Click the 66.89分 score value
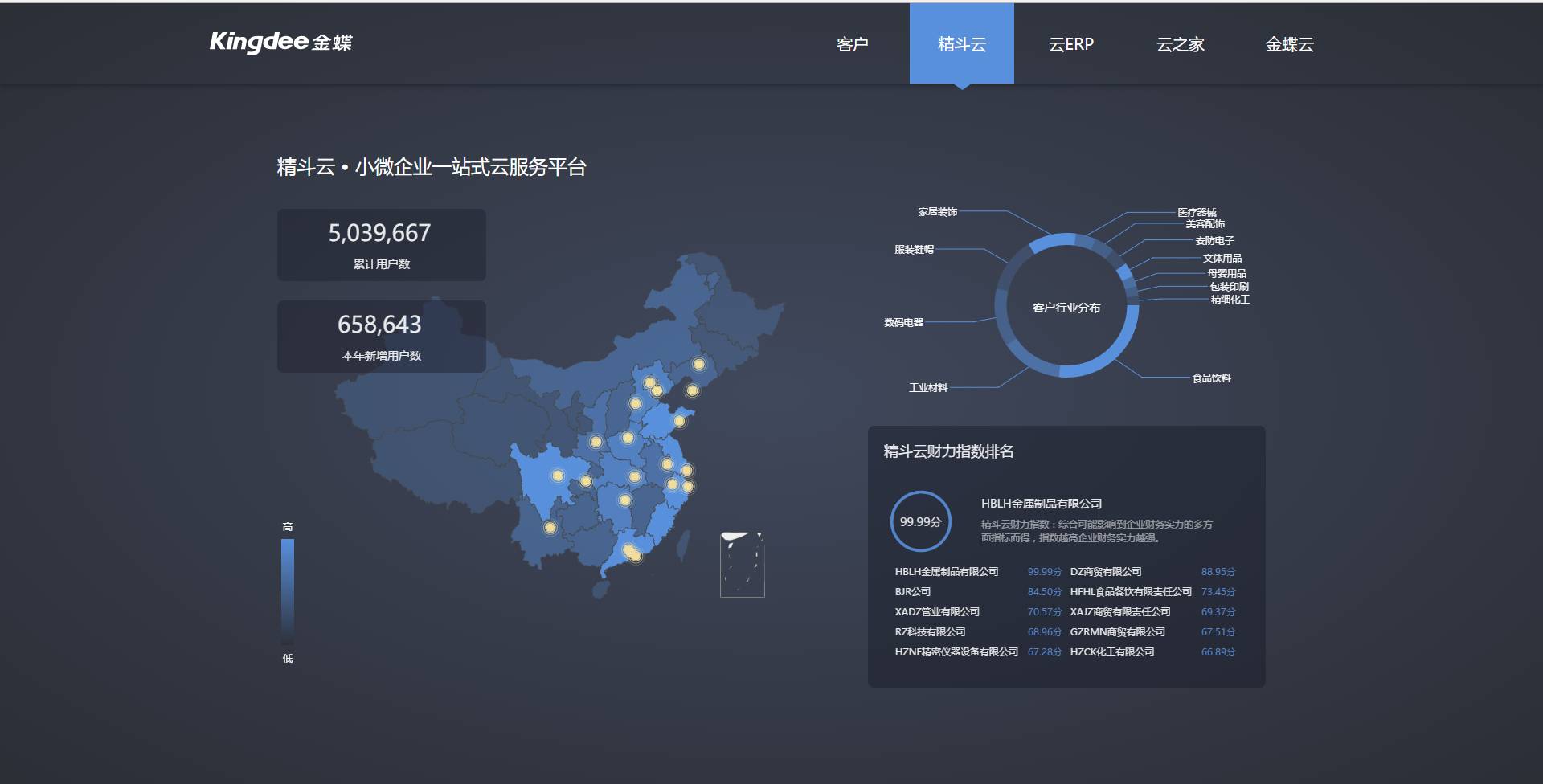The image size is (1543, 784). (1218, 652)
